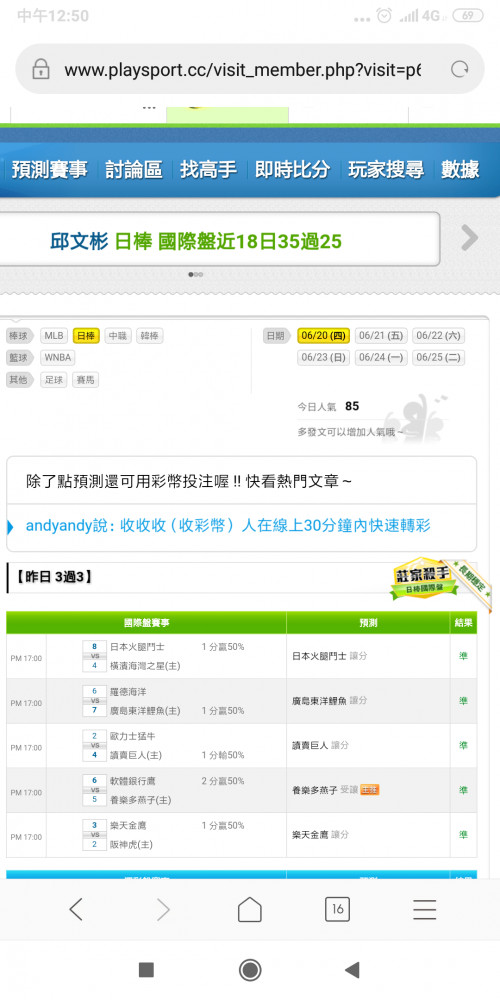Image resolution: width=500 pixels, height=1000 pixels.
Task: Select the URL address field
Action: click(242, 70)
